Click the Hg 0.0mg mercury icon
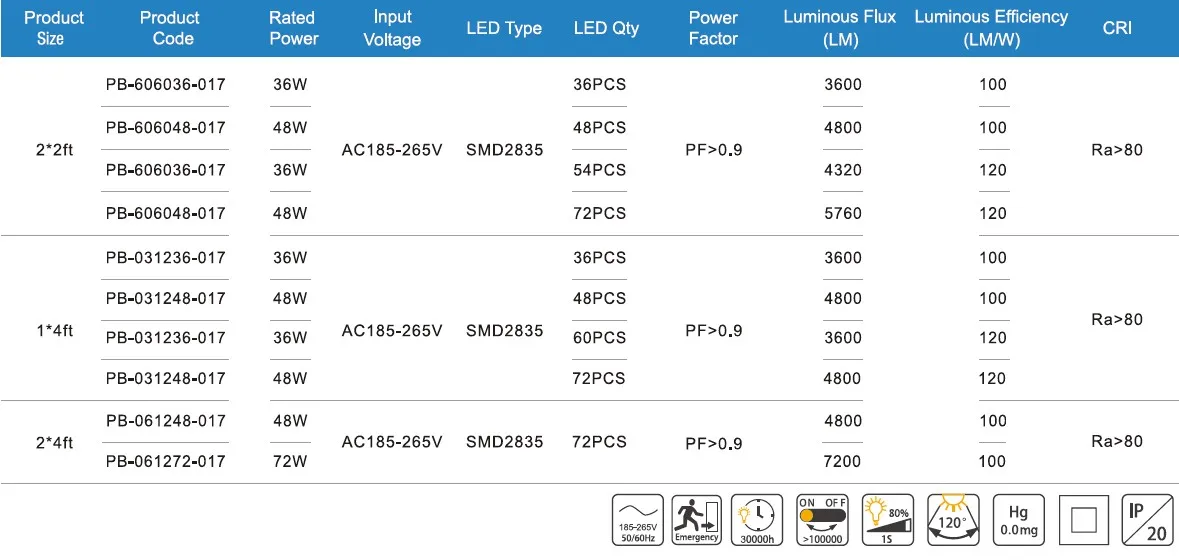The height and width of the screenshot is (560, 1179). pyautogui.click(x=1018, y=519)
